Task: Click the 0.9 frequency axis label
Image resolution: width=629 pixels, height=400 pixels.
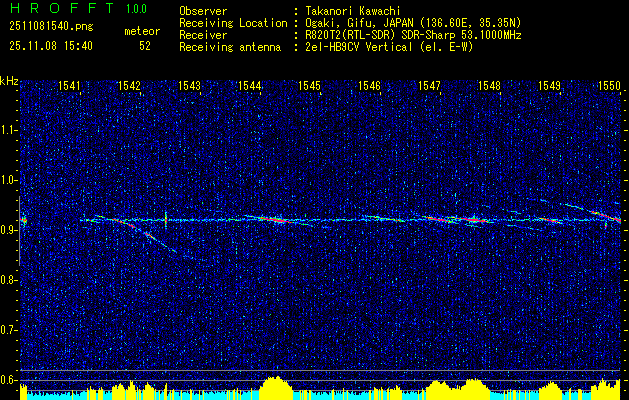Action: point(9,230)
